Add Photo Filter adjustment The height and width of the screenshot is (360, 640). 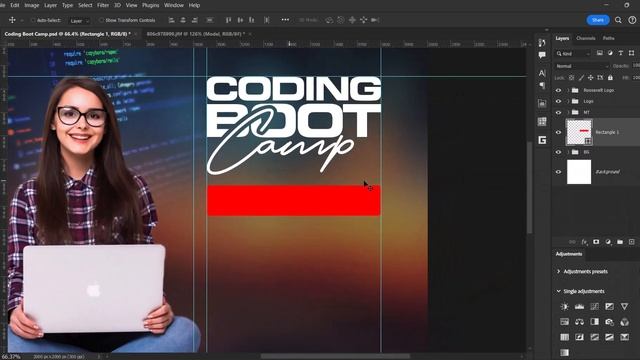point(609,322)
